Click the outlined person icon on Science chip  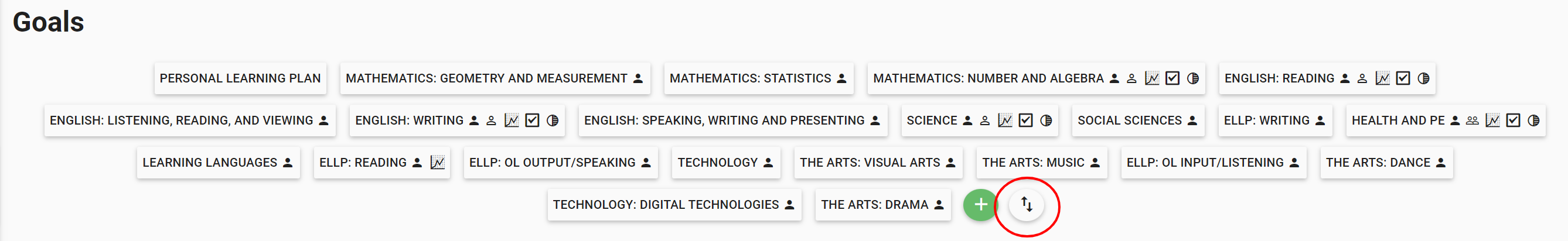[x=985, y=121]
